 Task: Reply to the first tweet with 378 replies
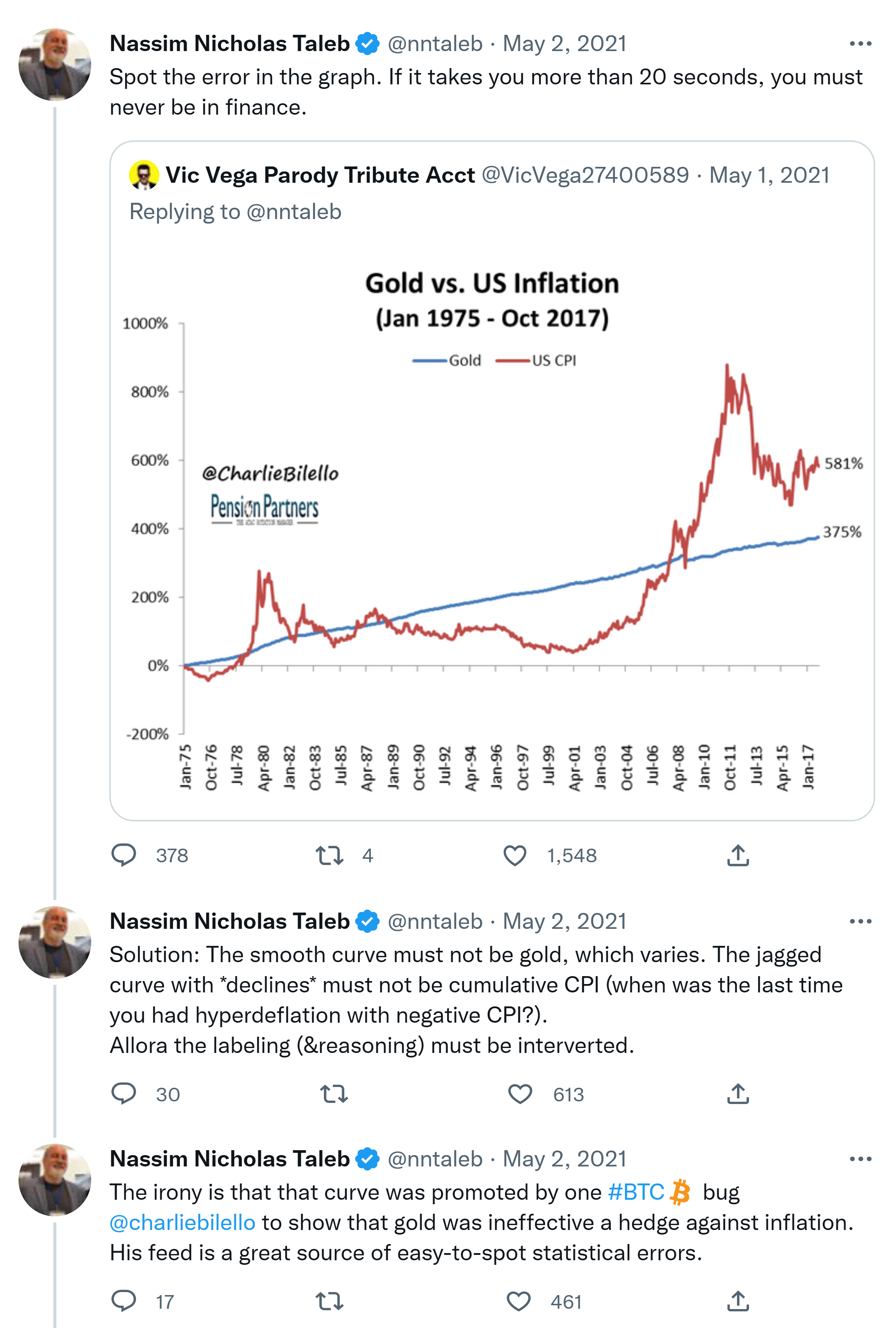click(x=123, y=855)
